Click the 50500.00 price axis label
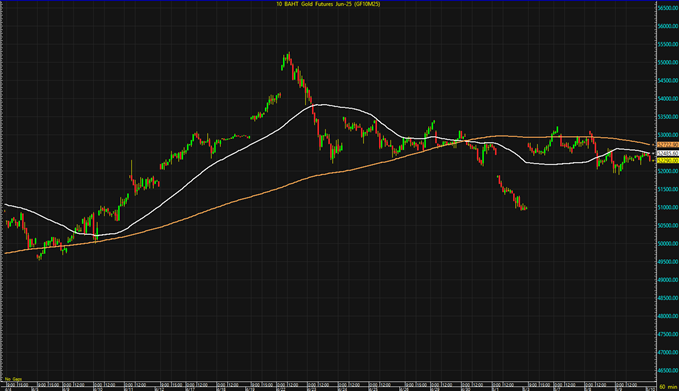This screenshot has width=679, height=391. [x=668, y=226]
